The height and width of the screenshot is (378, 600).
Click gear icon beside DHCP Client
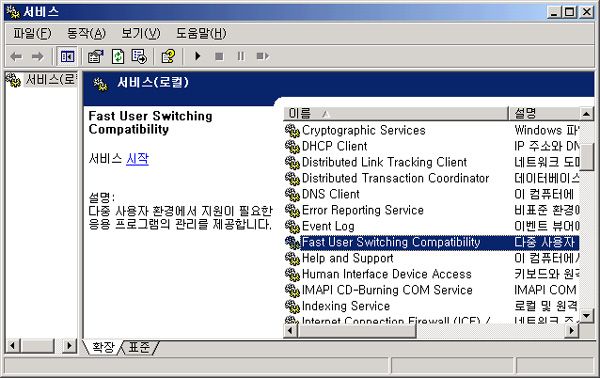click(x=292, y=147)
